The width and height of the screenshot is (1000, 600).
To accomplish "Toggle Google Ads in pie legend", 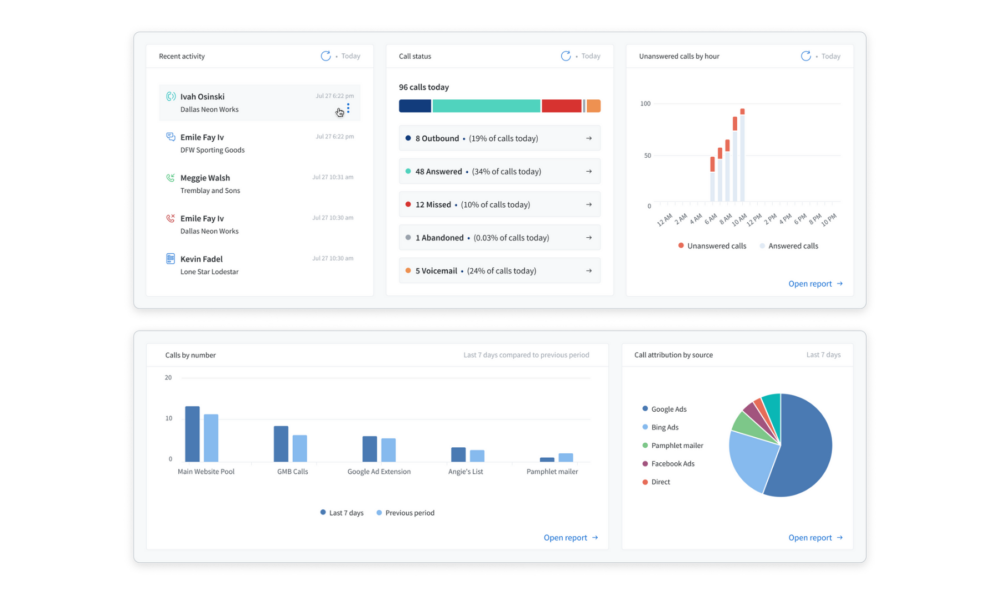I will (664, 409).
